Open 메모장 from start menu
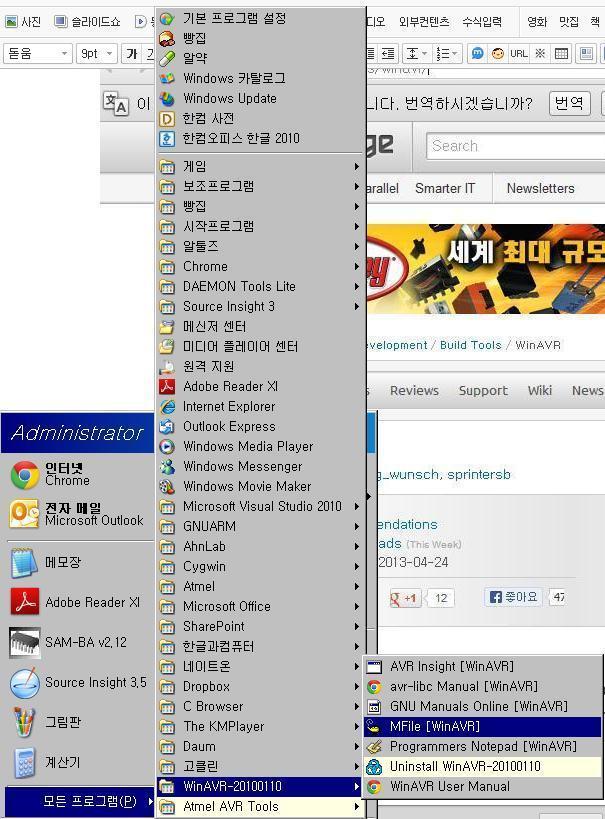The image size is (605, 819). [x=78, y=562]
